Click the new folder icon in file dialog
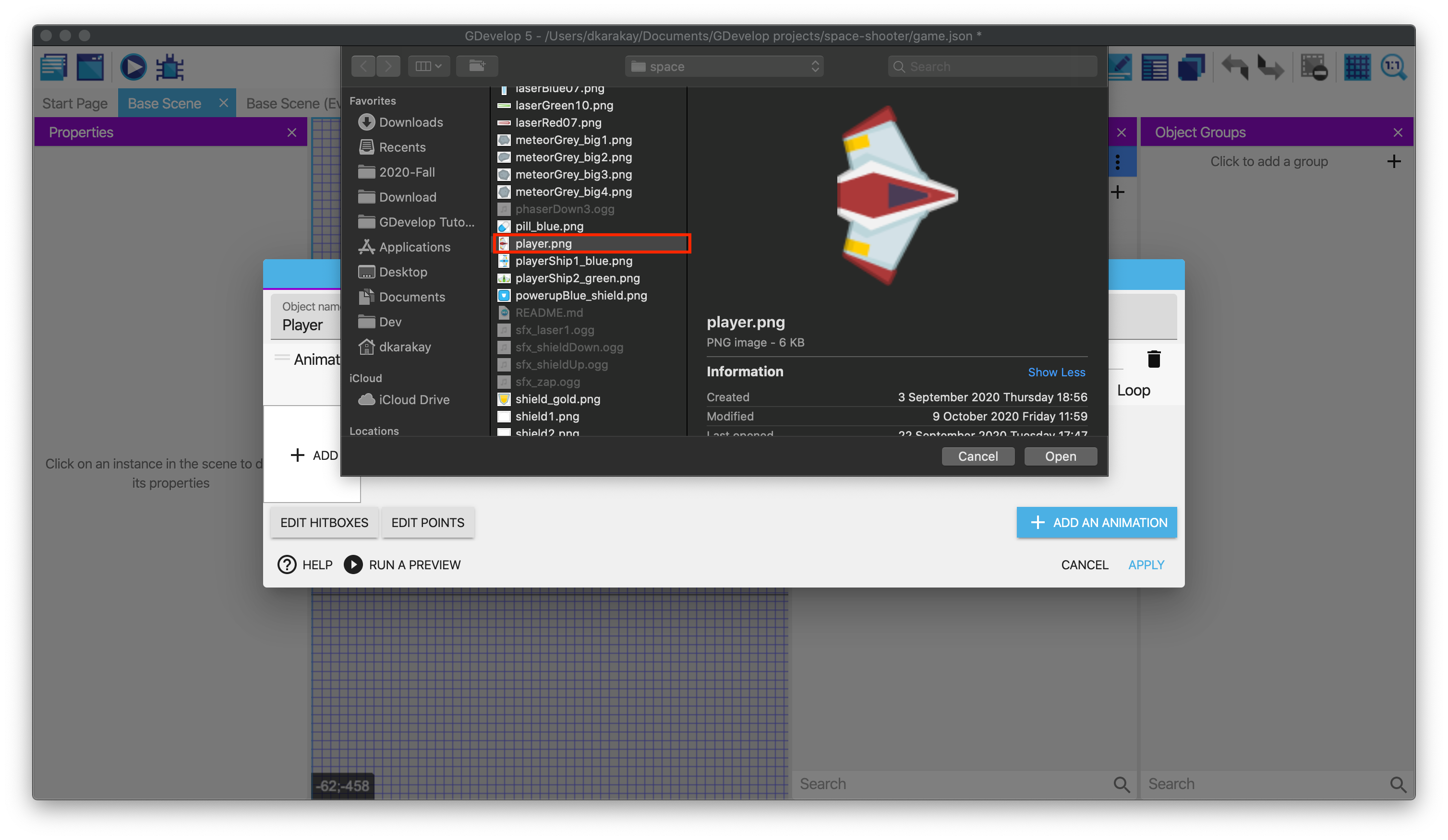Screen dimensions: 1448x840 click(477, 66)
